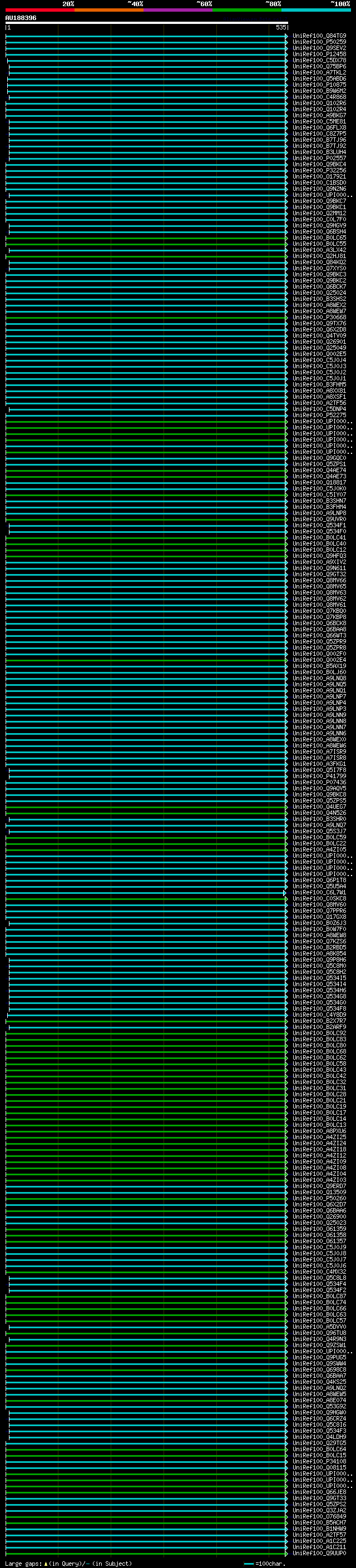Select label UniRef100_P10875
The width and height of the screenshot is (356, 1568).
click(x=319, y=85)
